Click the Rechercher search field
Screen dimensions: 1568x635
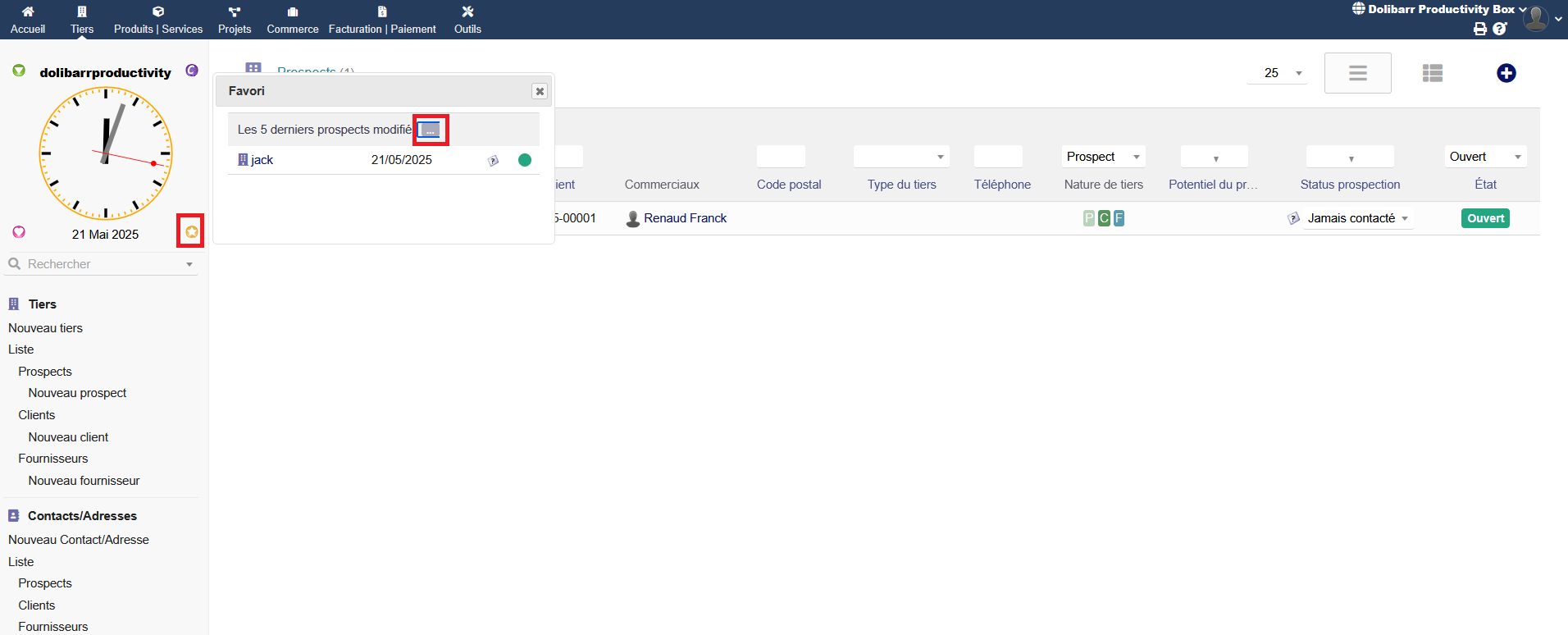point(98,264)
